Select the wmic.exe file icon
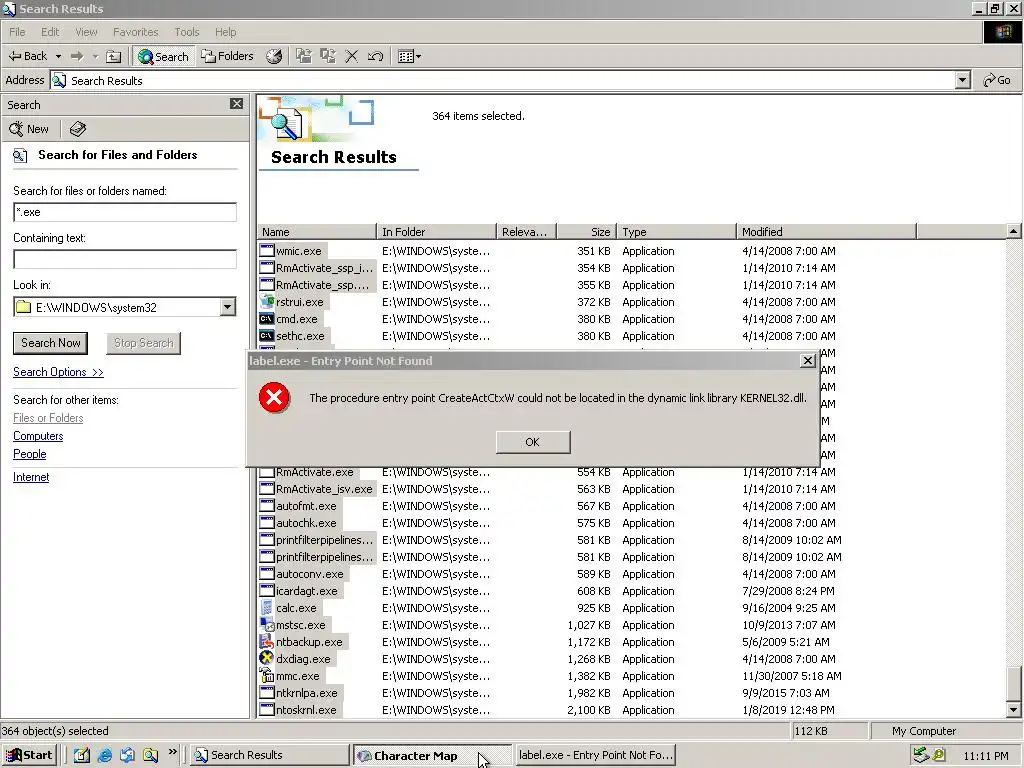1024x768 pixels. point(266,250)
